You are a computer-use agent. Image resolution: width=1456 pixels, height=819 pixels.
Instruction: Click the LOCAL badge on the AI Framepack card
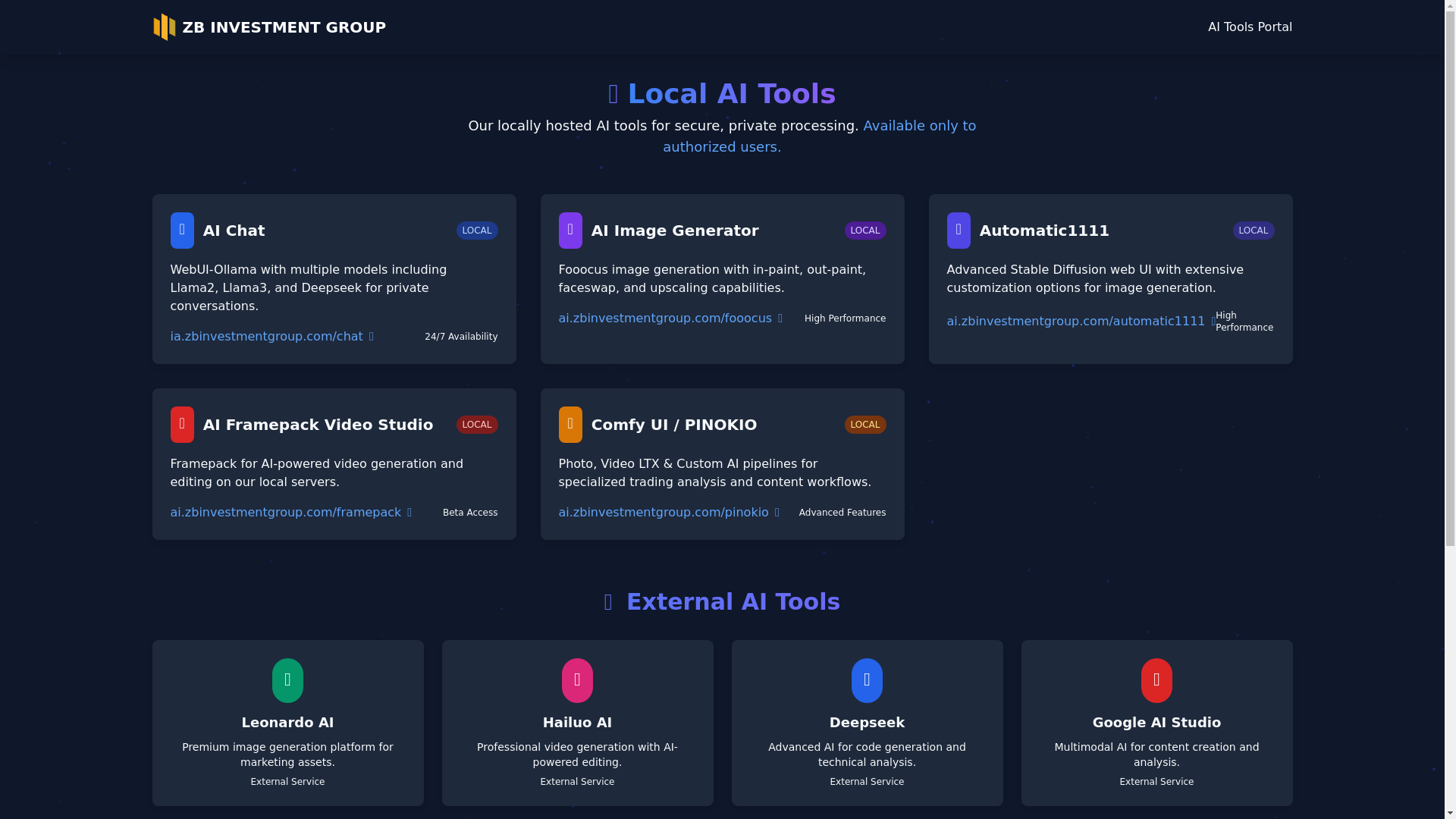click(x=477, y=425)
